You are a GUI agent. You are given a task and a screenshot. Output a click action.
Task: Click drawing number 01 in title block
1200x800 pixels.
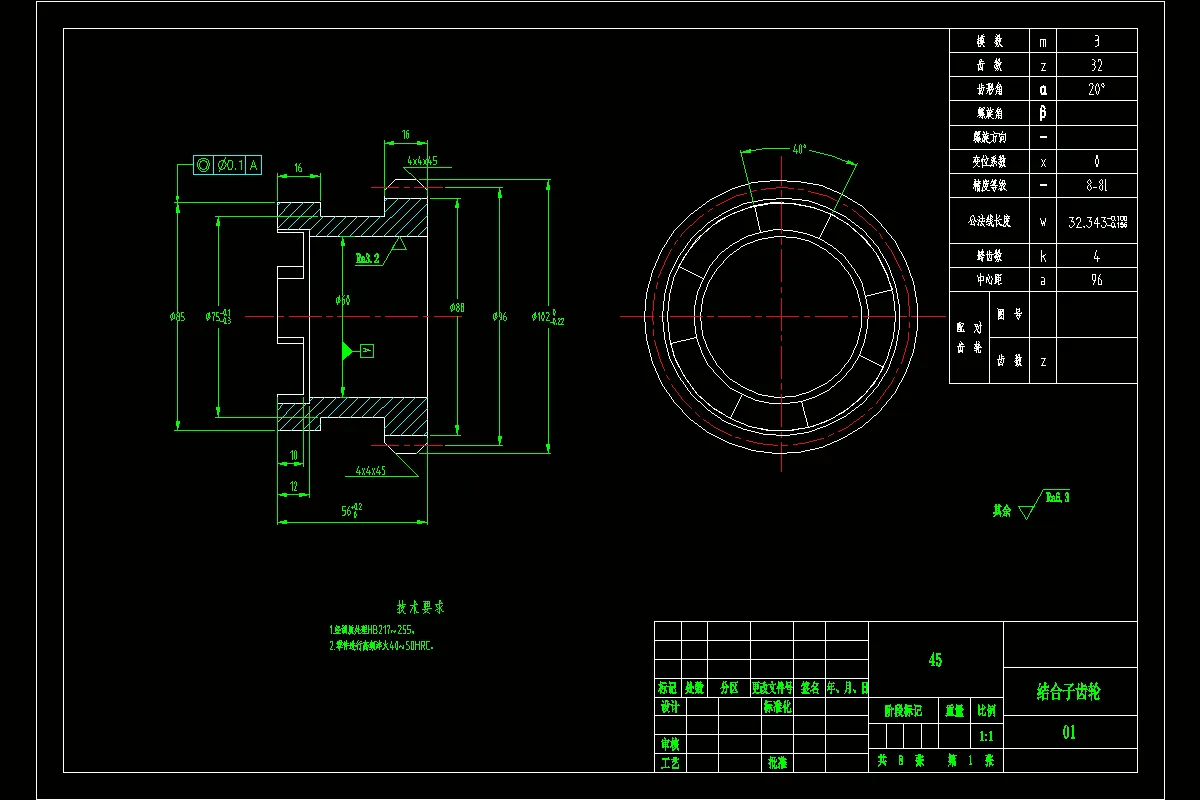(x=1069, y=732)
